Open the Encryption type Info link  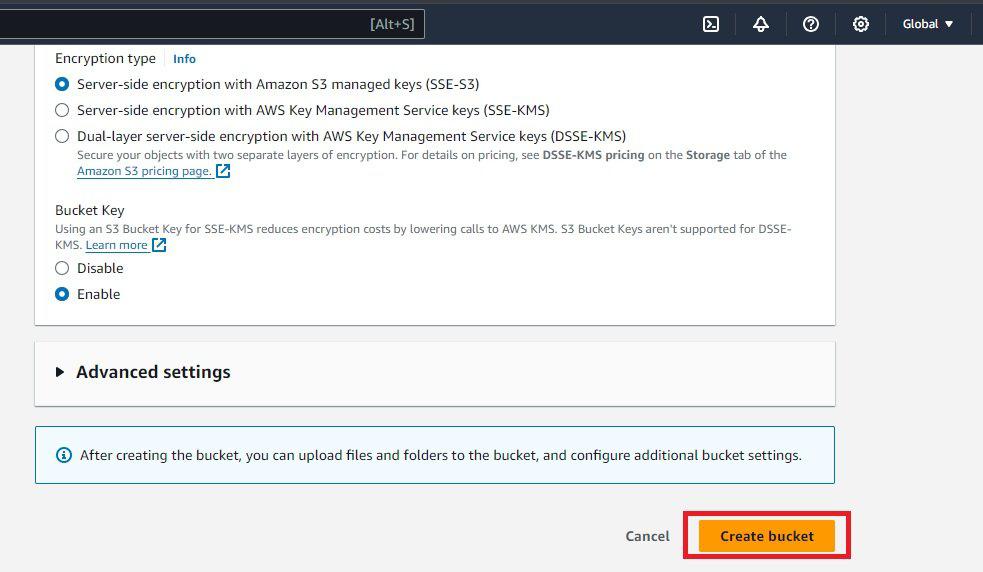coord(184,59)
